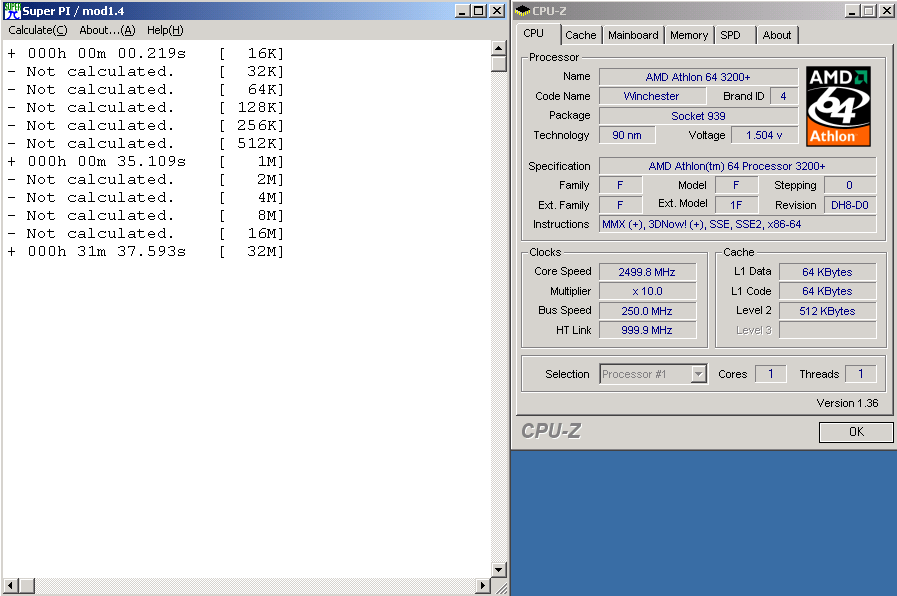
Task: Click the Core Speed value '2499.8 MHz'
Action: click(647, 272)
